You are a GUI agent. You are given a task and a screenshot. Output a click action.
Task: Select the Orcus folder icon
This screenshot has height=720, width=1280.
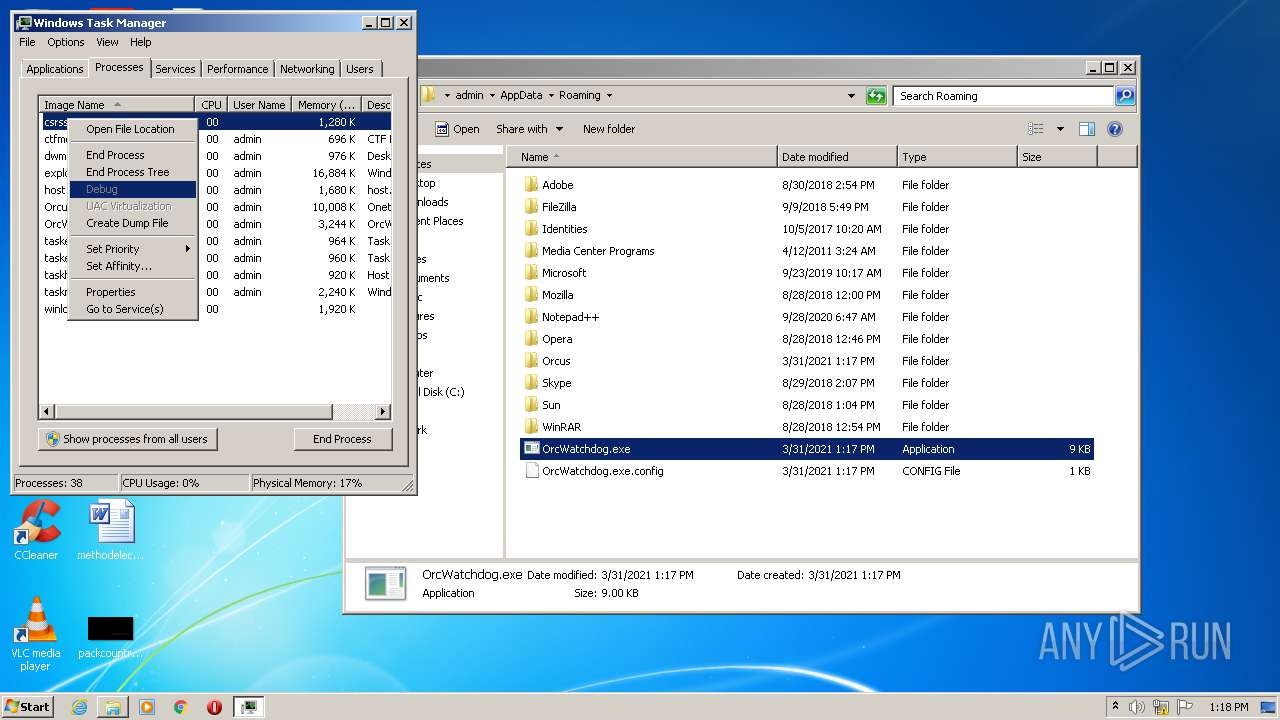click(532, 361)
